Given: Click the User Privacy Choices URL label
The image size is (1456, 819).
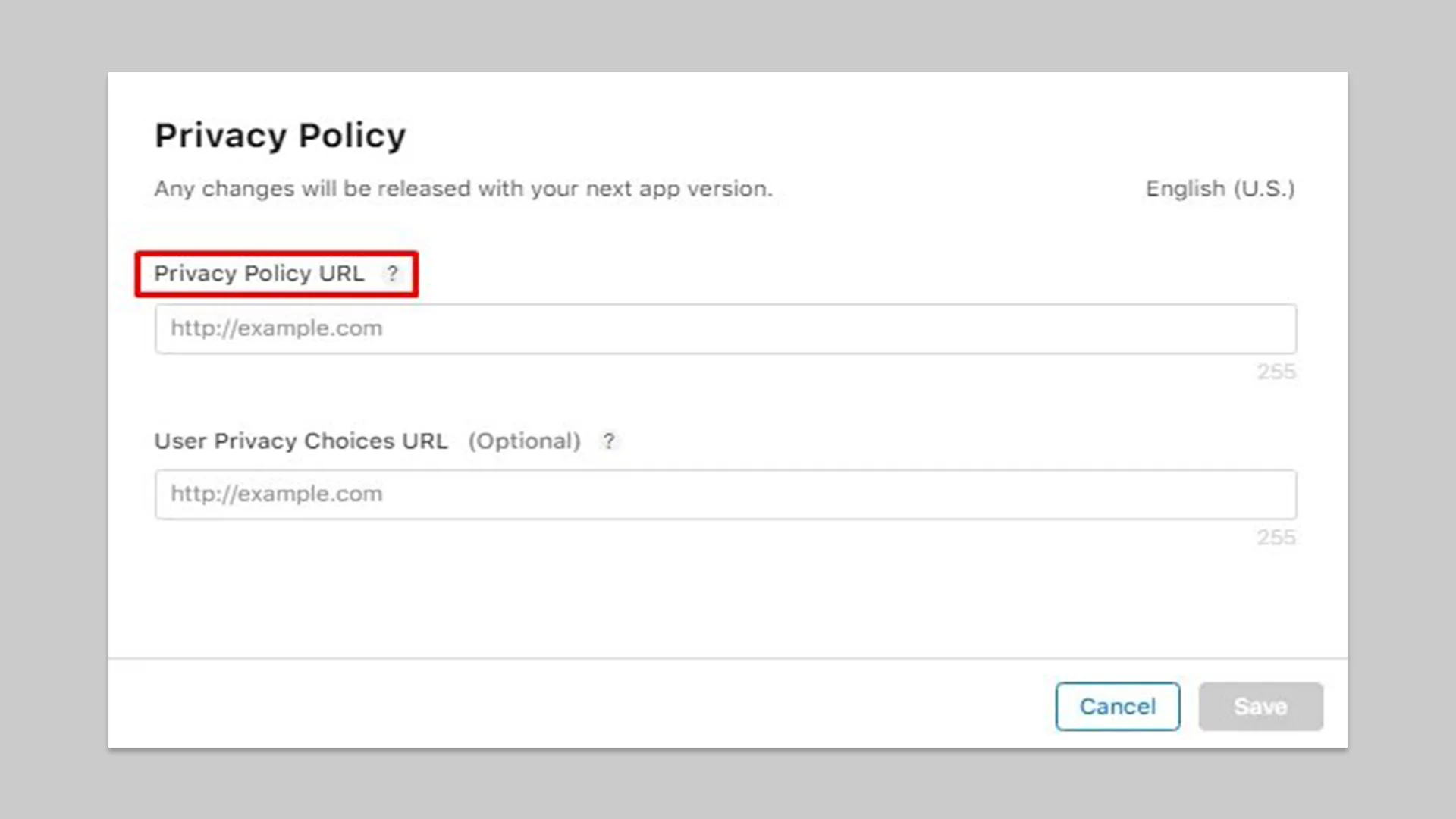Looking at the screenshot, I should (x=300, y=441).
